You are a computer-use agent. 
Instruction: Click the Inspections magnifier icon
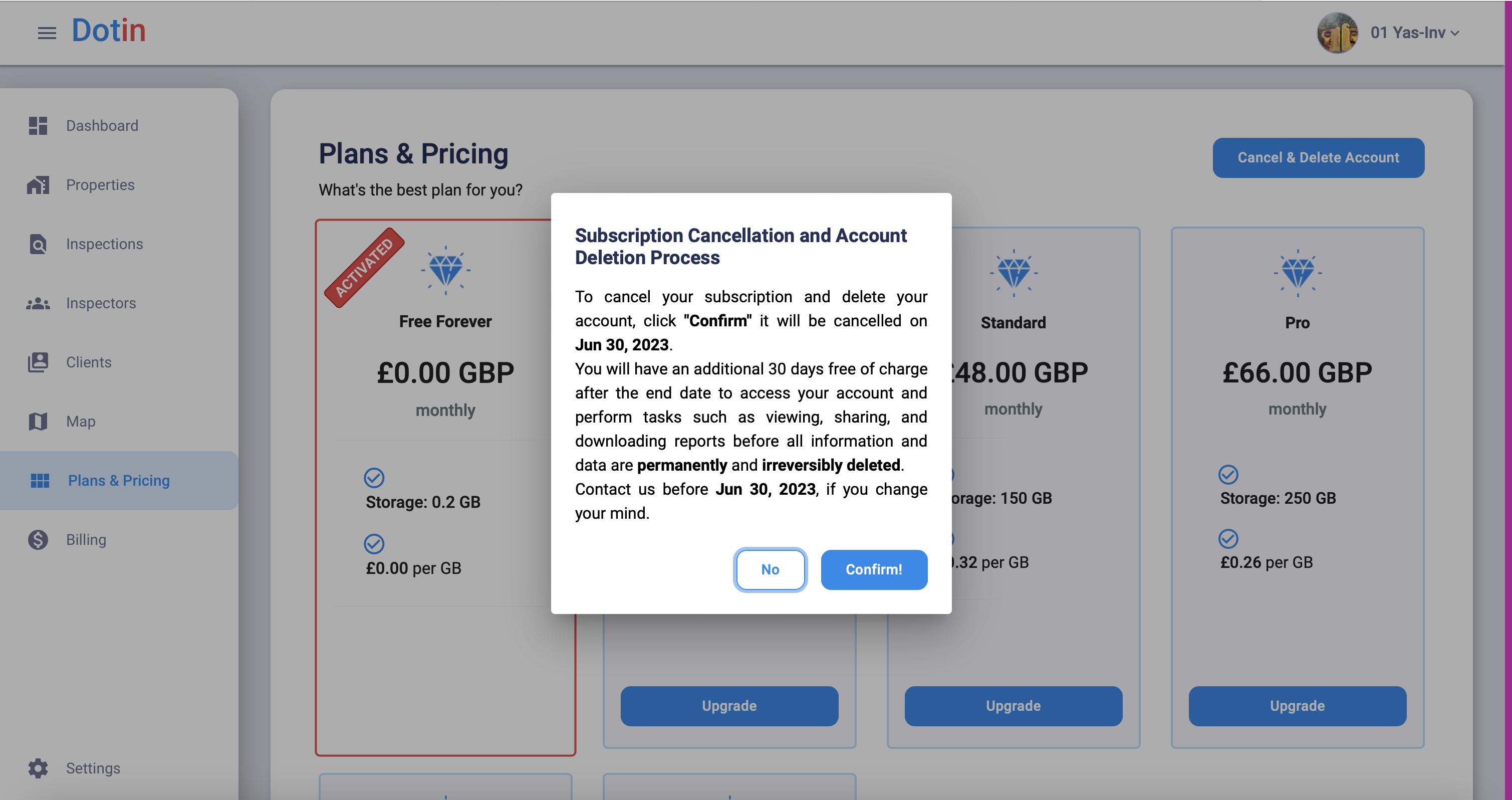[x=38, y=244]
